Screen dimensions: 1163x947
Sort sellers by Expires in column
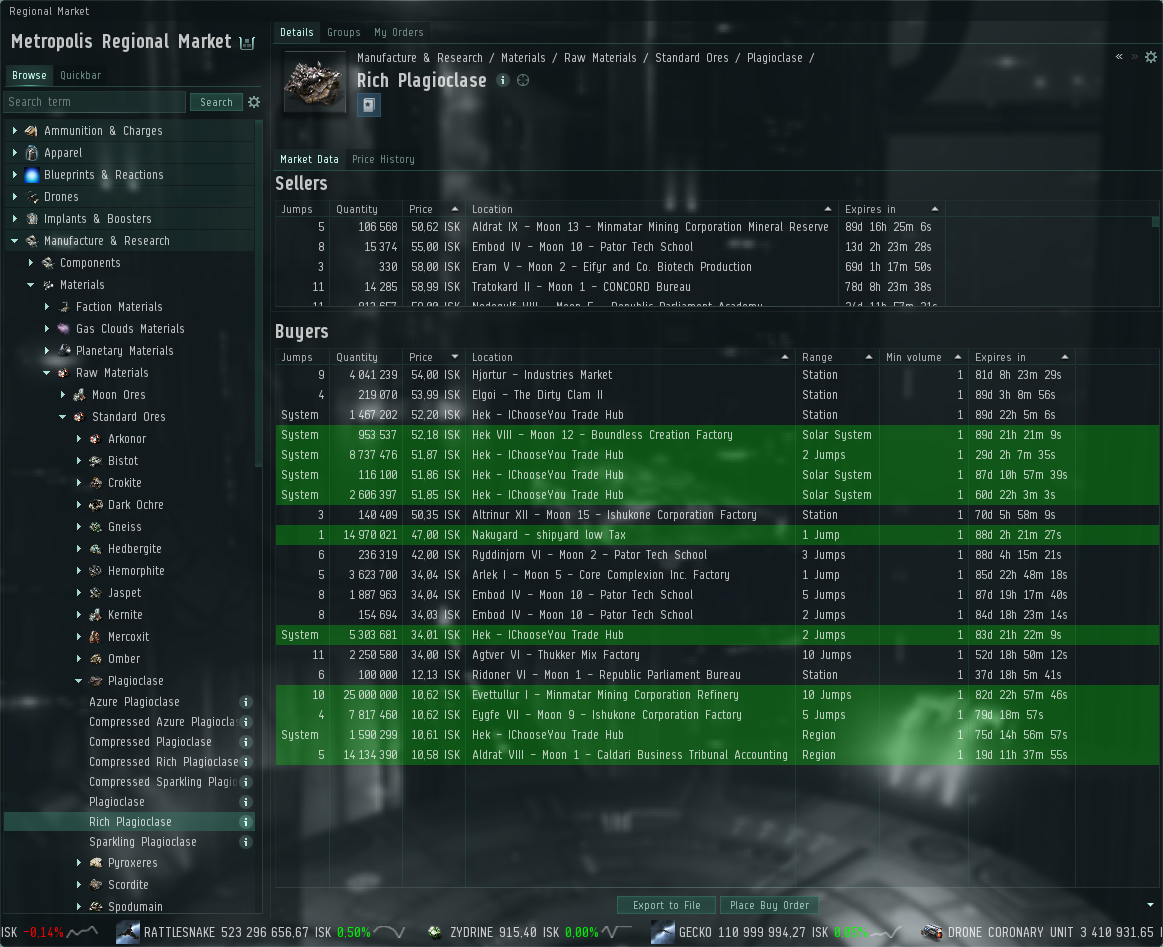(891, 209)
